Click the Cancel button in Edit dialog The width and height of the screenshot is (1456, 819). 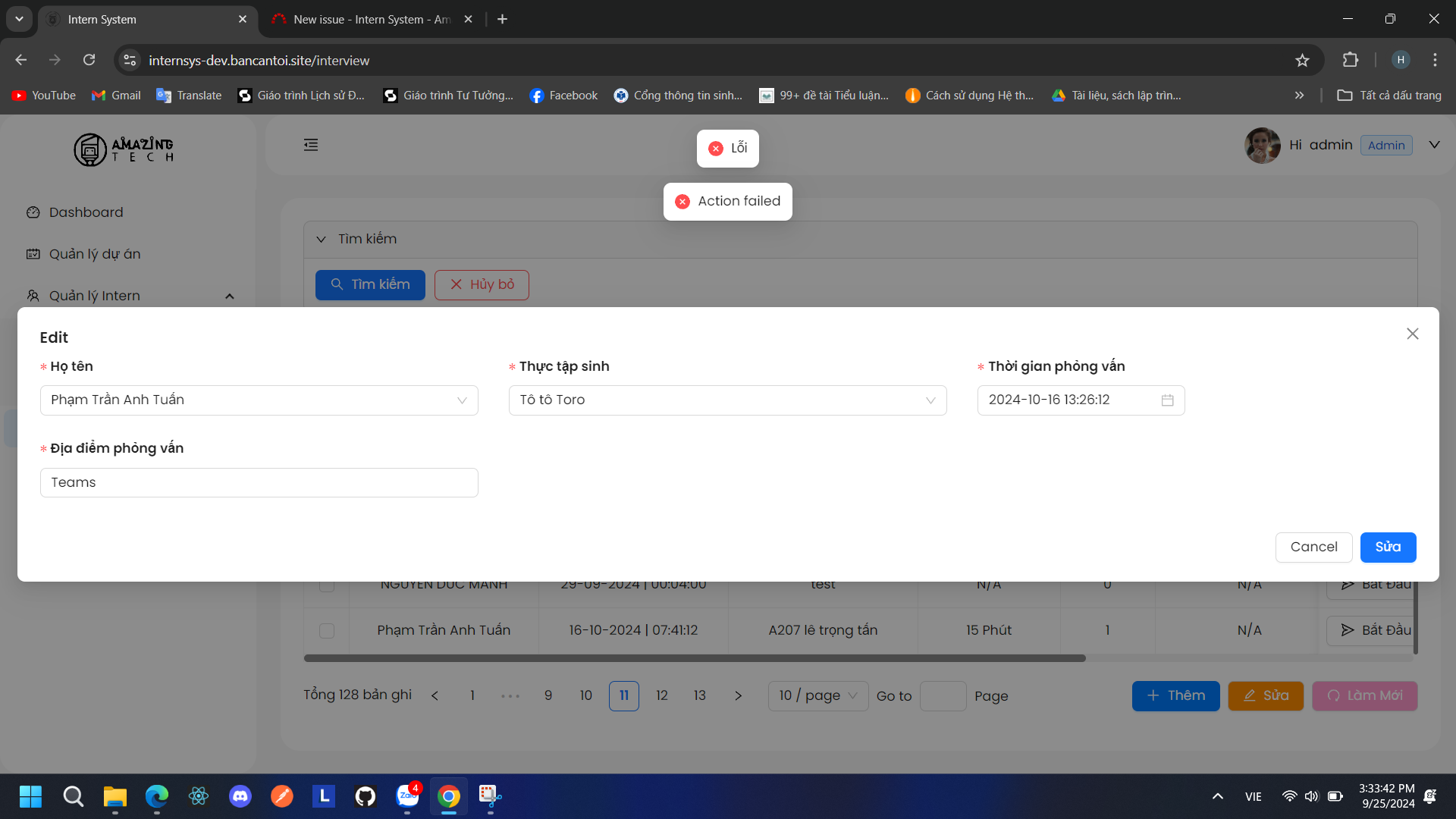click(x=1313, y=548)
